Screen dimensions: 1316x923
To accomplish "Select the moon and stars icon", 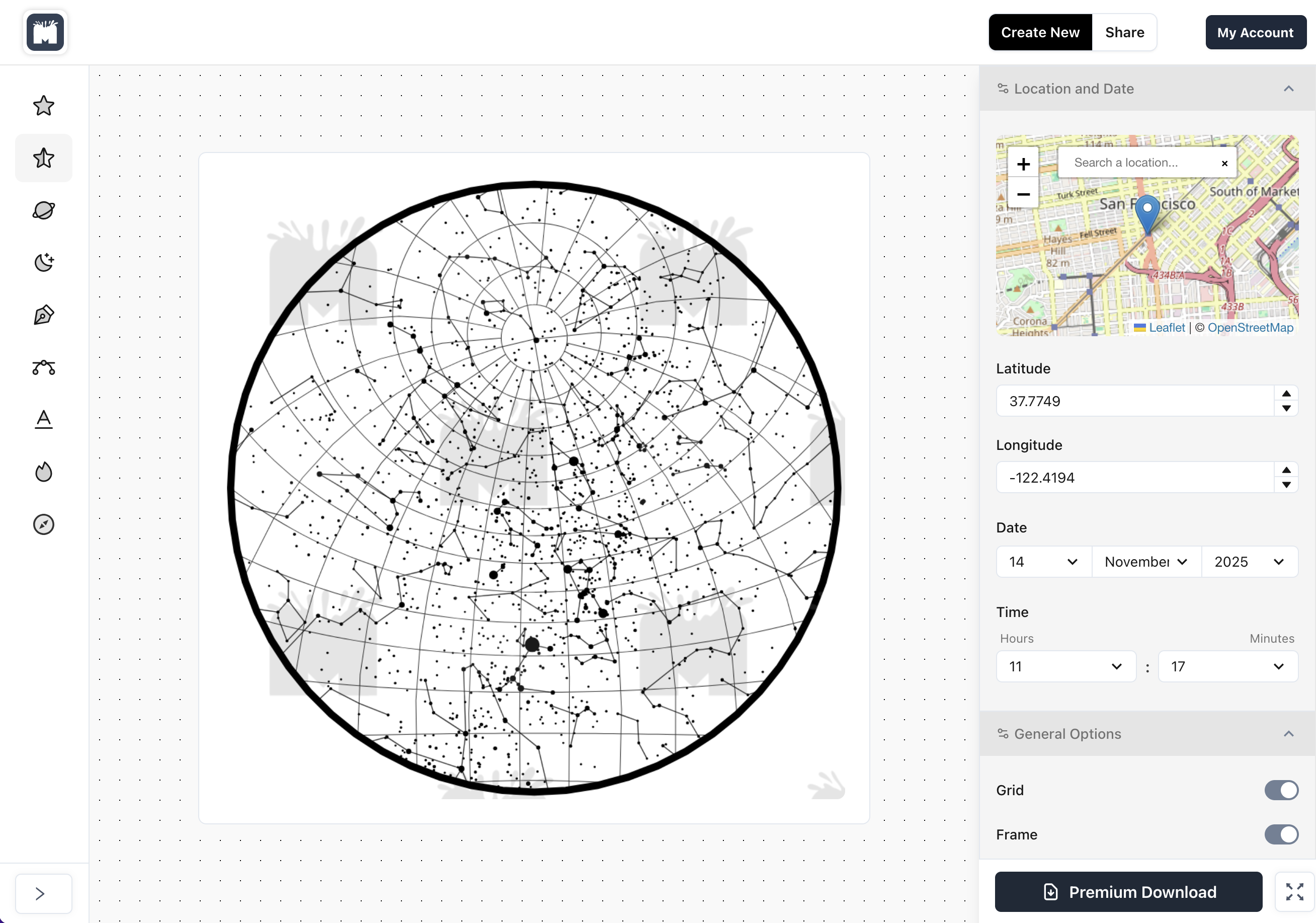I will pyautogui.click(x=44, y=263).
